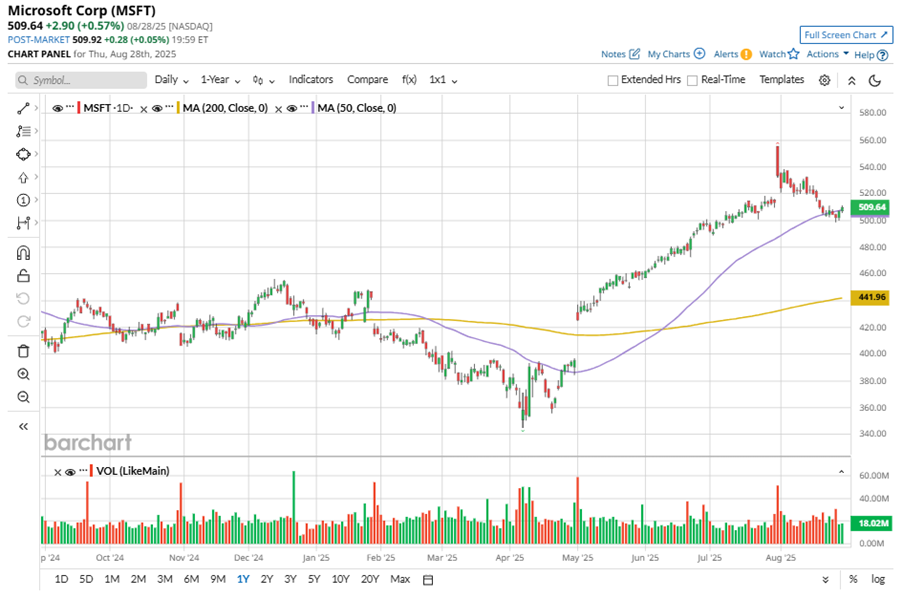The image size is (903, 598).
Task: Select the 6M time range tab
Action: (x=191, y=579)
